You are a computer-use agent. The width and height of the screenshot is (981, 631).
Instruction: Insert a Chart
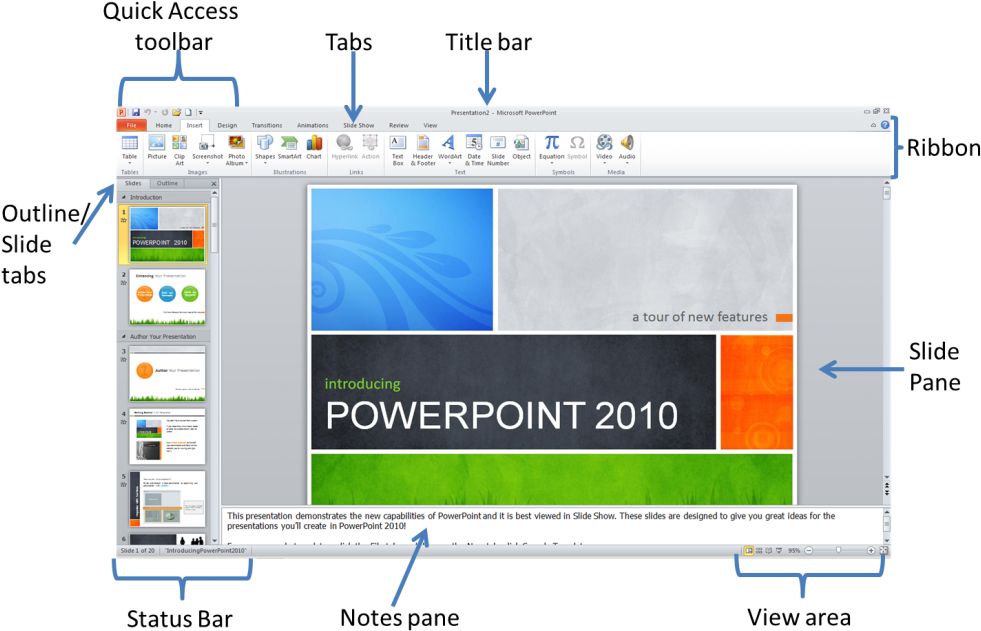(315, 150)
